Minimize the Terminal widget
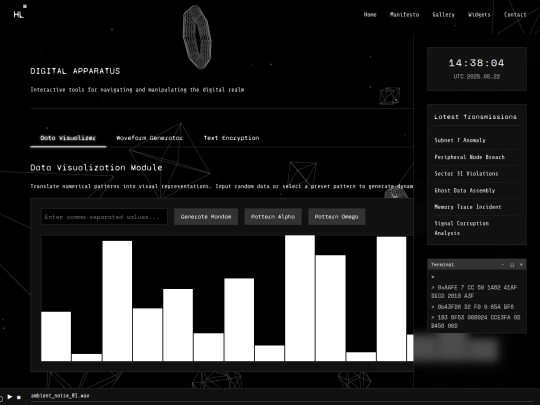The image size is (540, 405). coord(503,264)
